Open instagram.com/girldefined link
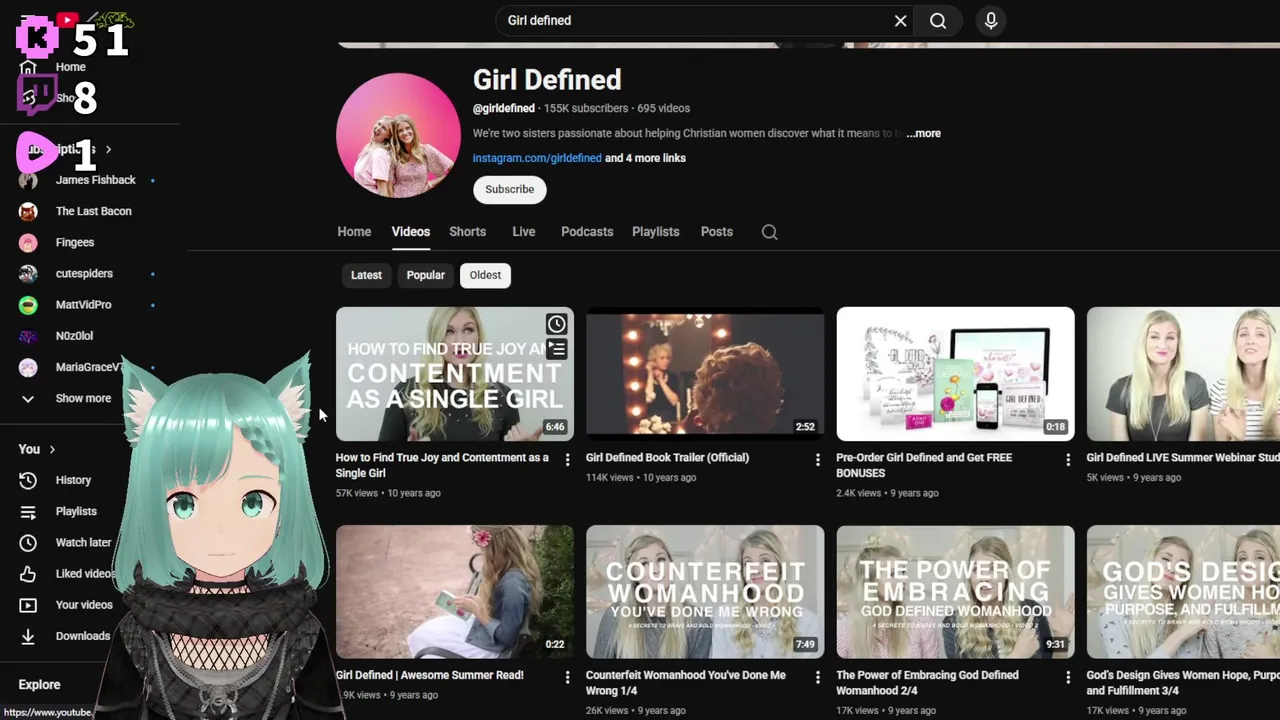This screenshot has width=1280, height=720. point(537,158)
